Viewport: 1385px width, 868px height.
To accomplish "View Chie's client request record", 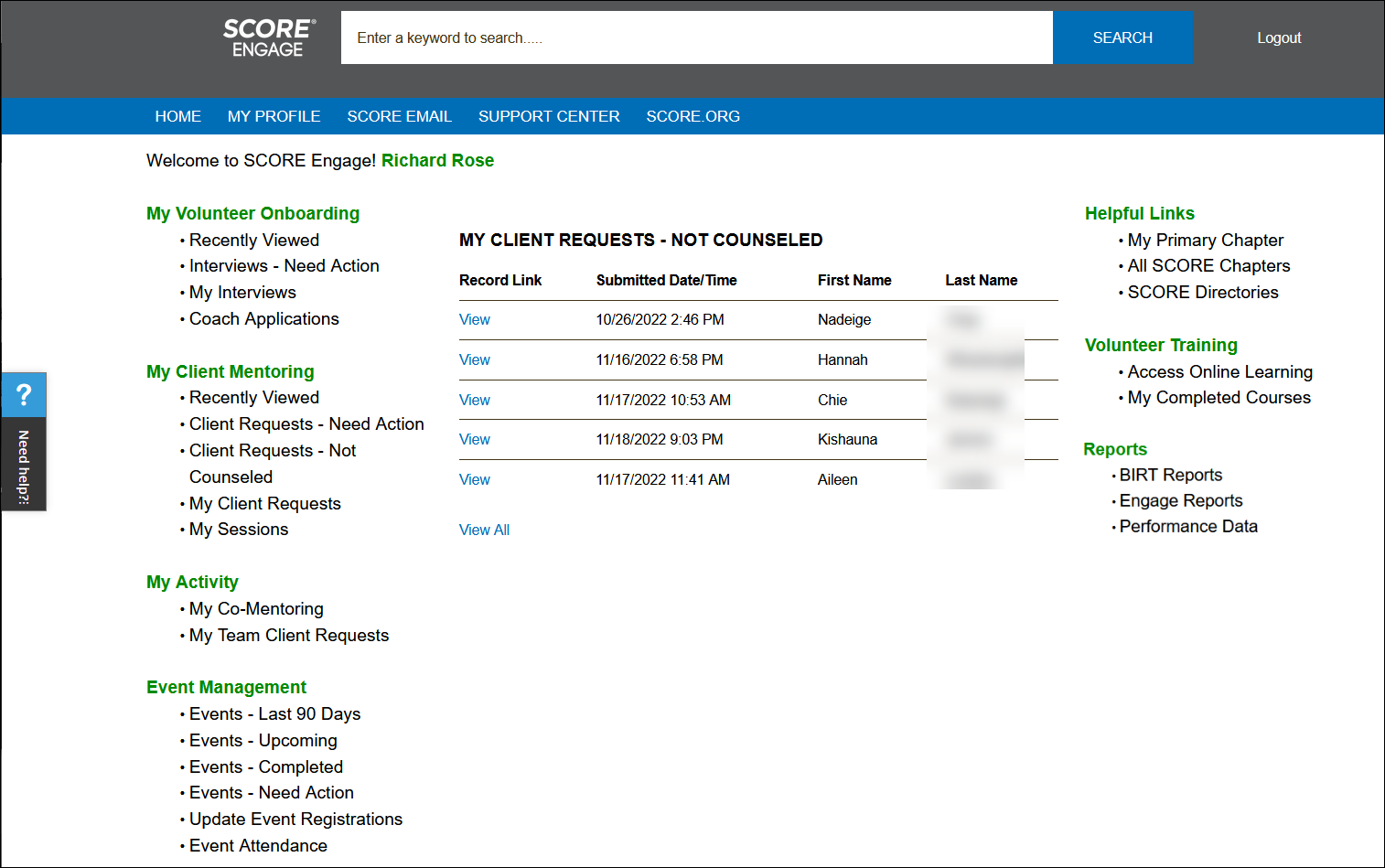I will (474, 400).
